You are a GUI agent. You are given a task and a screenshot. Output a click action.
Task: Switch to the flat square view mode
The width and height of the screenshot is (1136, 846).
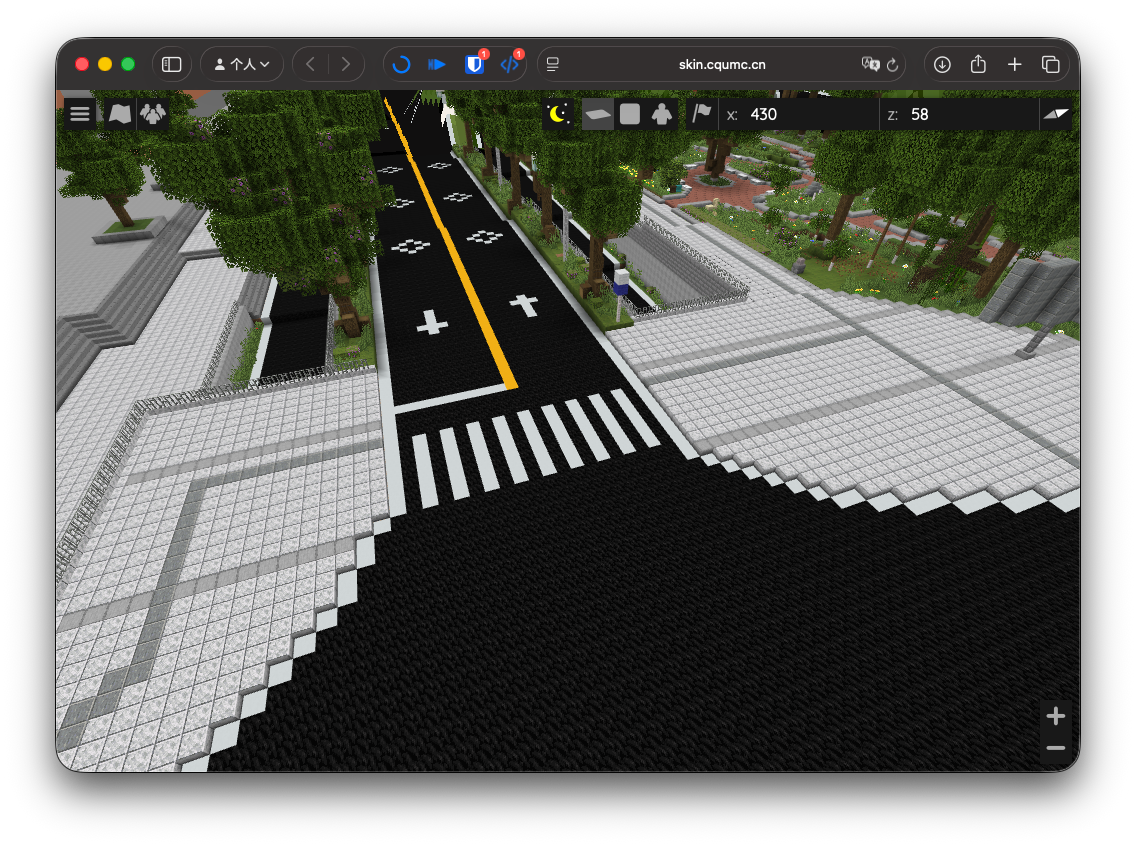[x=630, y=114]
